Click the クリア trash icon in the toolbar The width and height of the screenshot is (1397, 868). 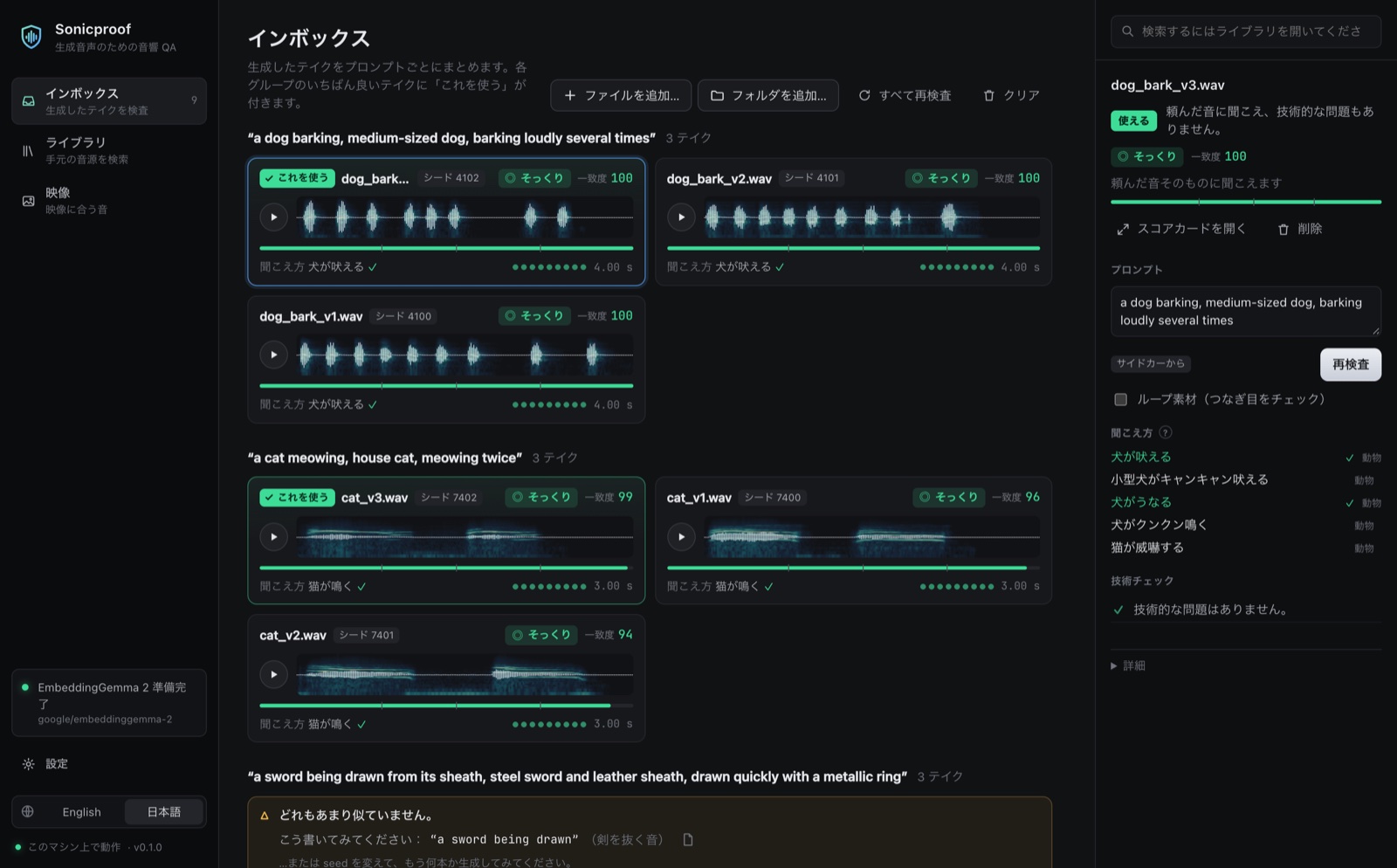(x=989, y=95)
